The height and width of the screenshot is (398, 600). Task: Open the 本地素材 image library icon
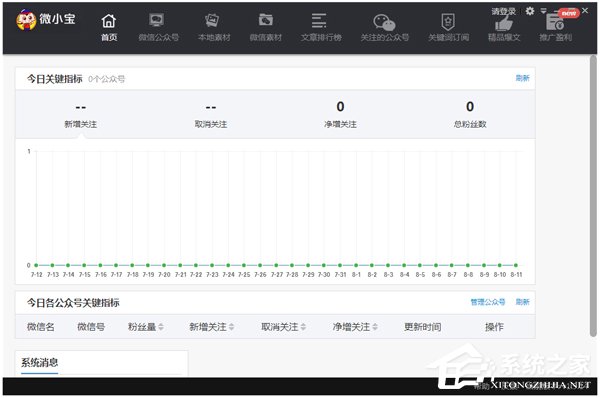pos(212,20)
